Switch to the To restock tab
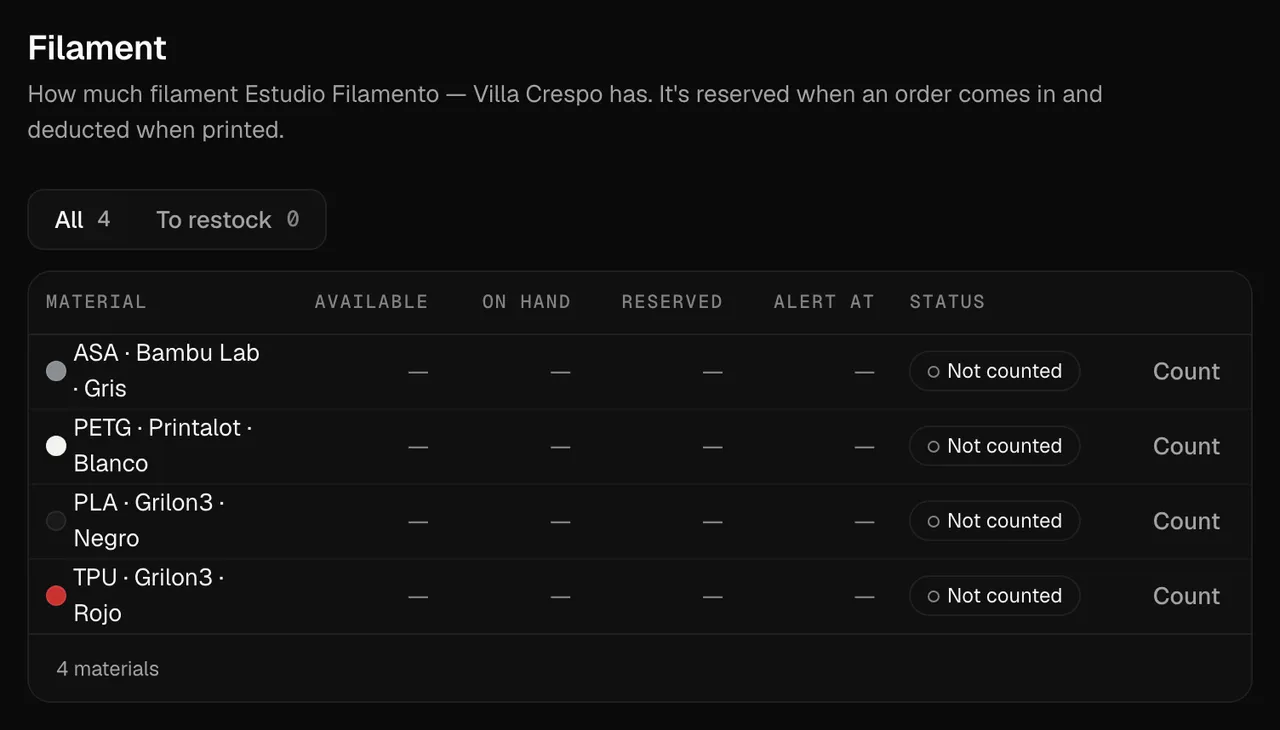This screenshot has width=1280, height=730. tap(227, 220)
